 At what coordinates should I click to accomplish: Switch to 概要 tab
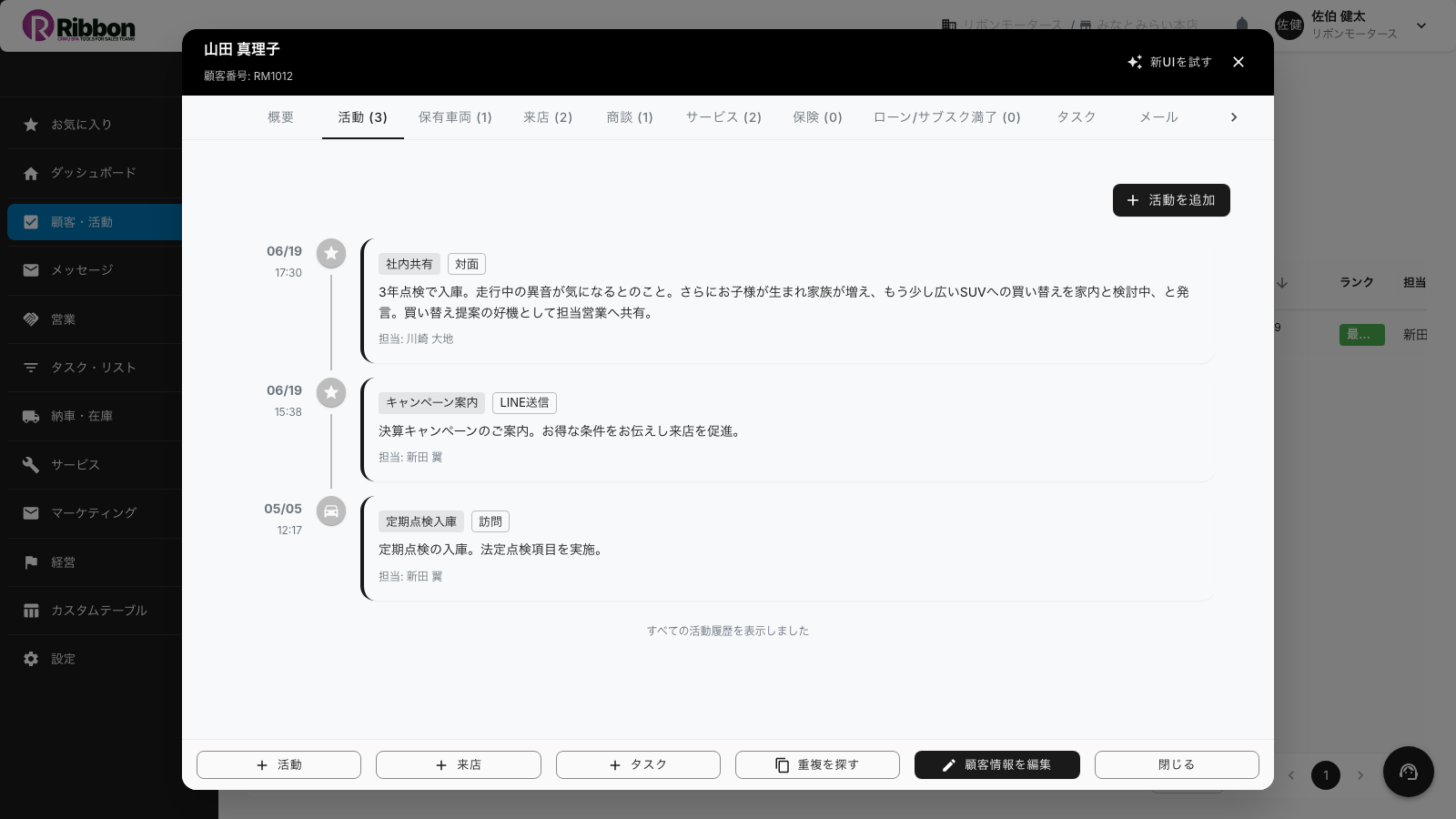(x=281, y=117)
